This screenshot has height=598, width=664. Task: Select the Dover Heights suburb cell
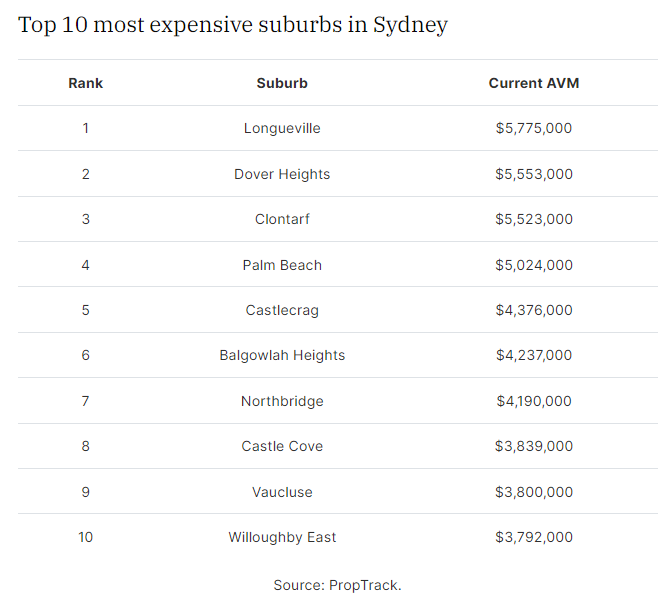(x=282, y=174)
